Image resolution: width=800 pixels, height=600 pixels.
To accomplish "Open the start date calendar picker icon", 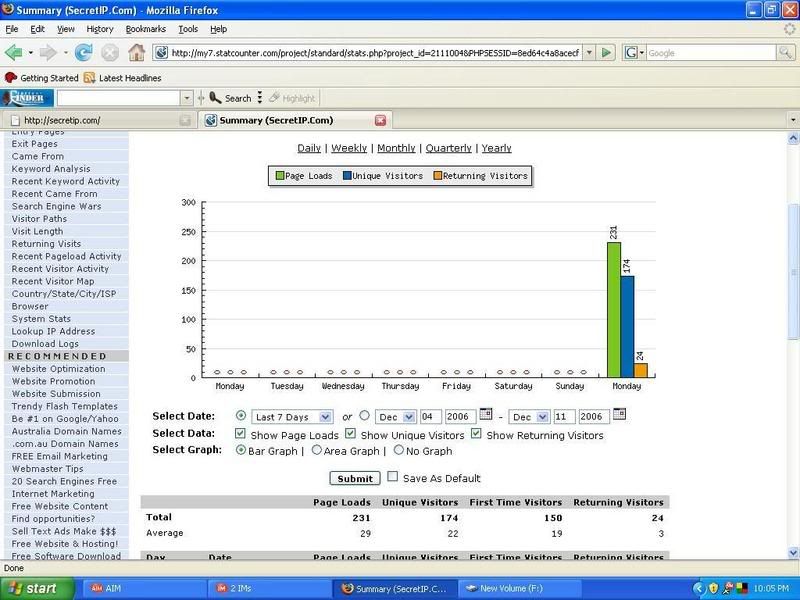I will point(486,415).
